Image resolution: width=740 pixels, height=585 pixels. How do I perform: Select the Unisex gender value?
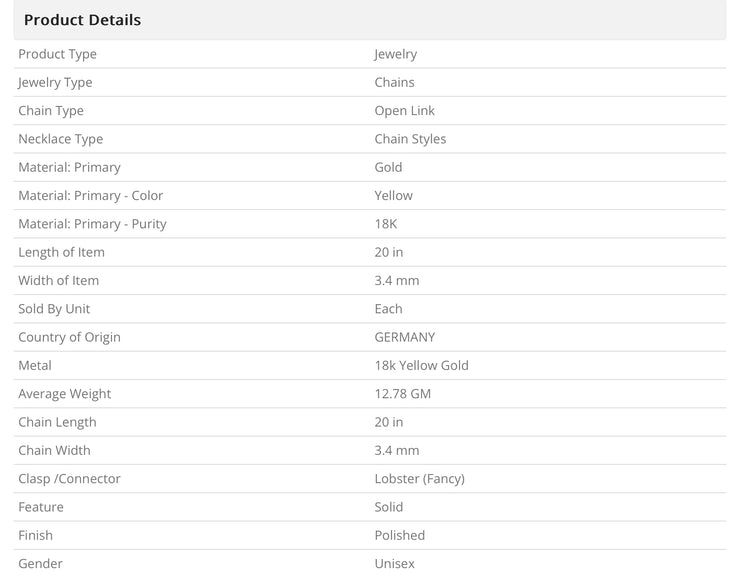[394, 563]
